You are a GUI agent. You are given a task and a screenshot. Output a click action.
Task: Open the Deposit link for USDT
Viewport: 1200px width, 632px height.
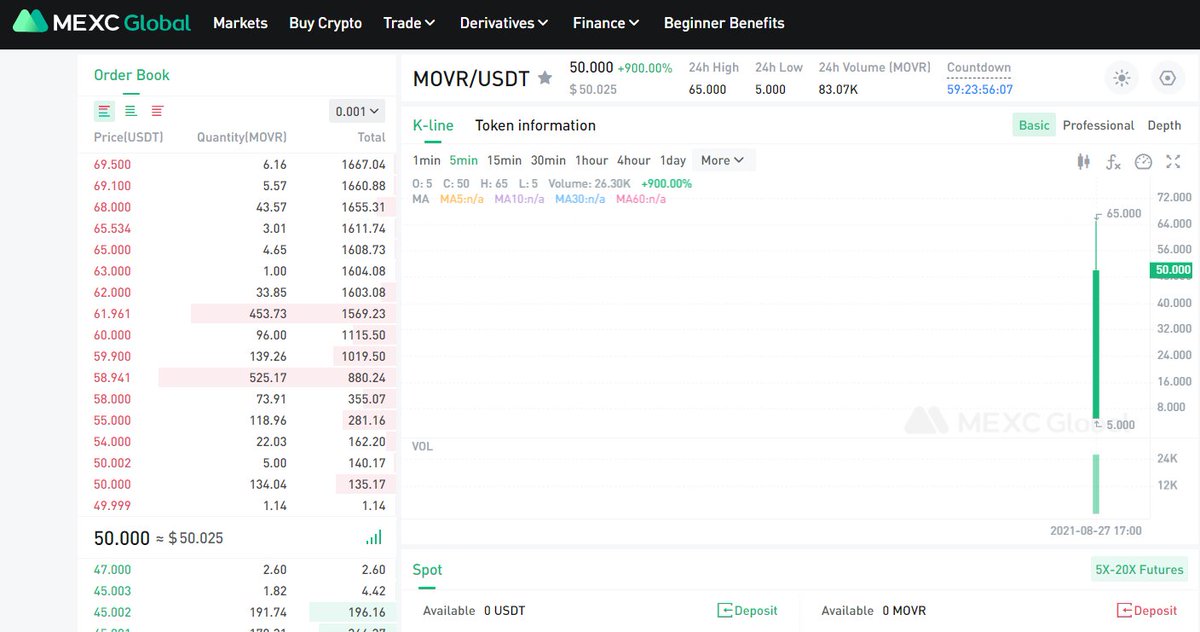pyautogui.click(x=748, y=610)
